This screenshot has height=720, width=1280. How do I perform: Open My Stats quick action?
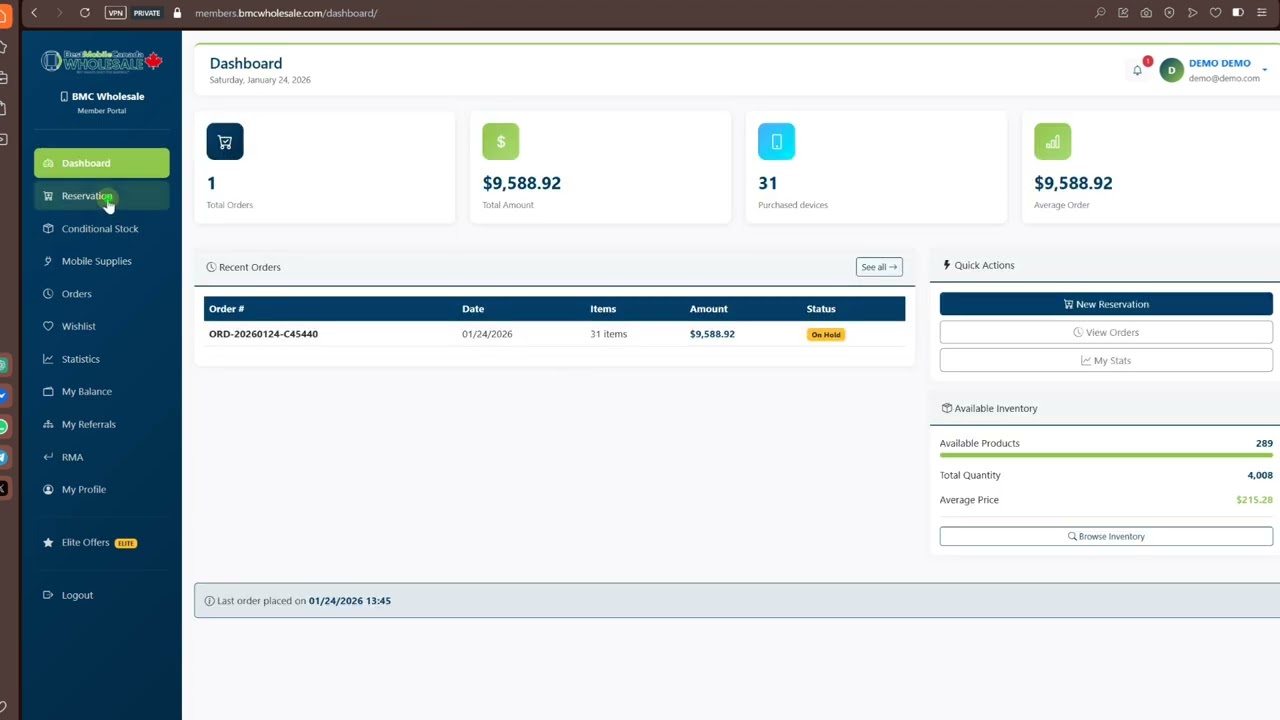tap(1106, 360)
